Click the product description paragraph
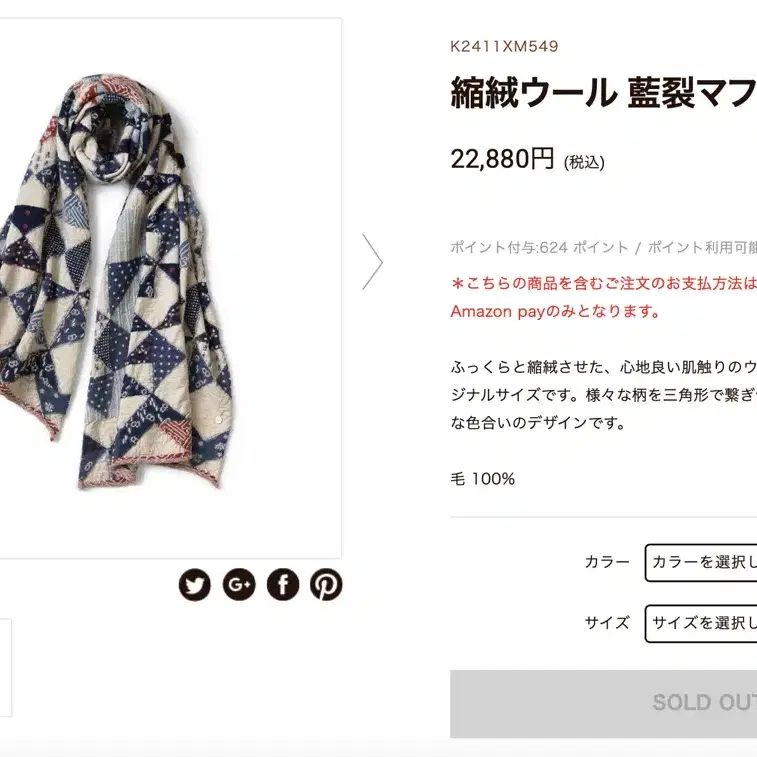This screenshot has width=757, height=757. [603, 395]
